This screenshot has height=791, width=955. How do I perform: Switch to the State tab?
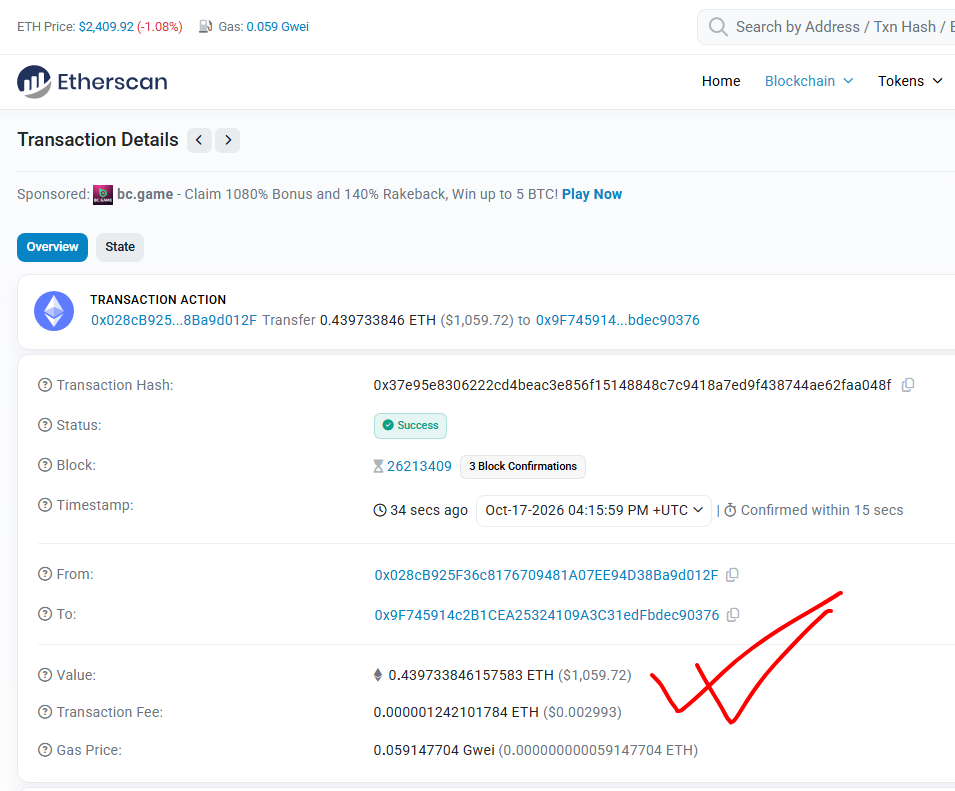point(120,247)
